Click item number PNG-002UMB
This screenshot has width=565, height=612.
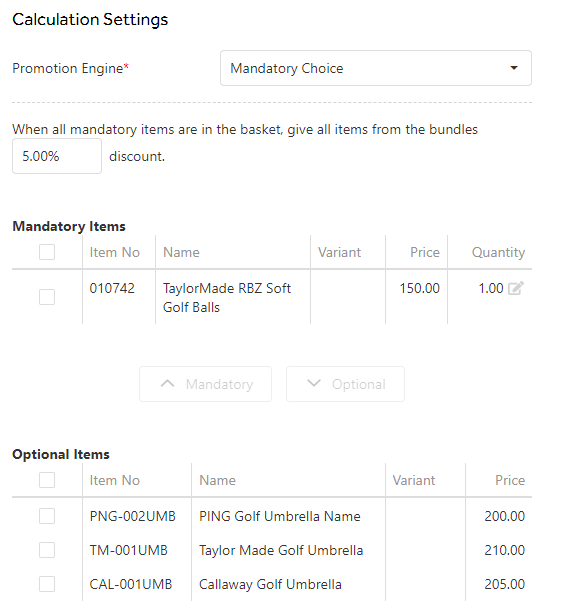pyautogui.click(x=133, y=516)
